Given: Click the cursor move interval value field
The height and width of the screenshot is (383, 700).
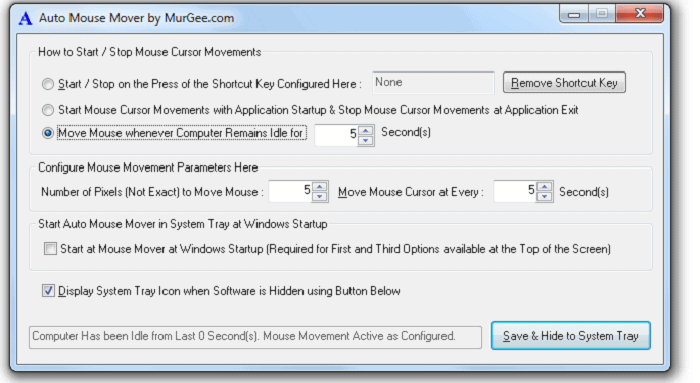Looking at the screenshot, I should pyautogui.click(x=515, y=192).
